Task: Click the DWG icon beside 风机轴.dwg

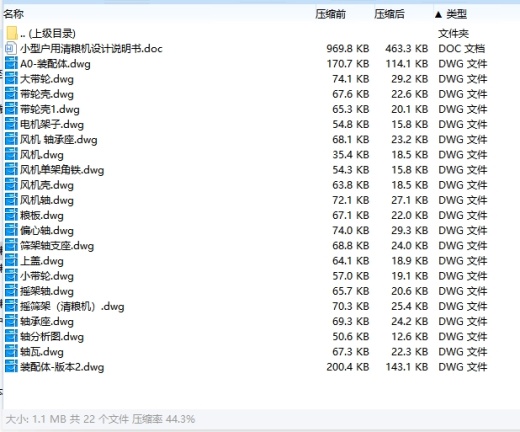Action: coord(11,200)
